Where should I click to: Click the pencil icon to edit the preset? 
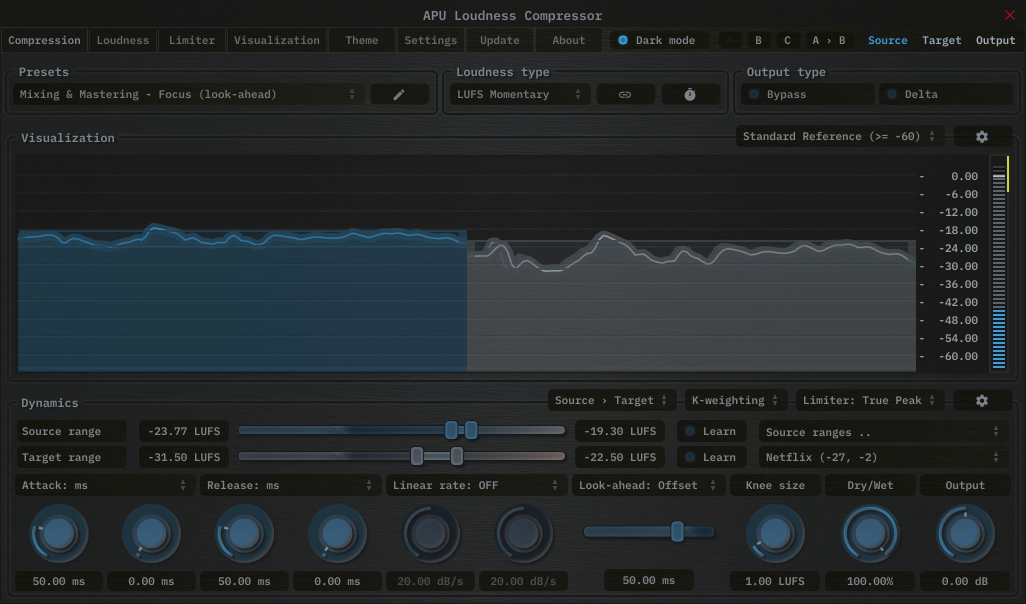point(399,93)
